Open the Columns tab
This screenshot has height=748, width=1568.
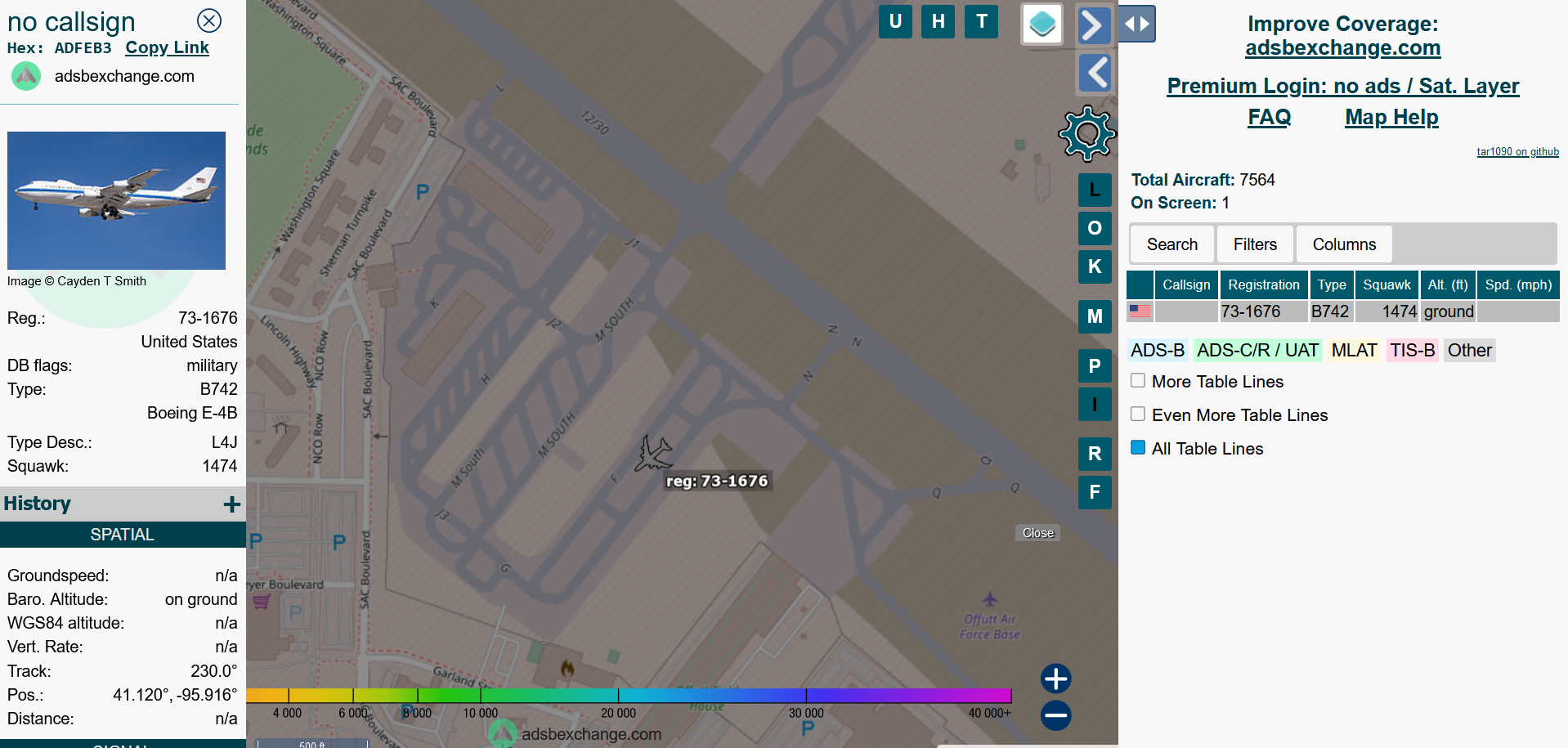1344,244
